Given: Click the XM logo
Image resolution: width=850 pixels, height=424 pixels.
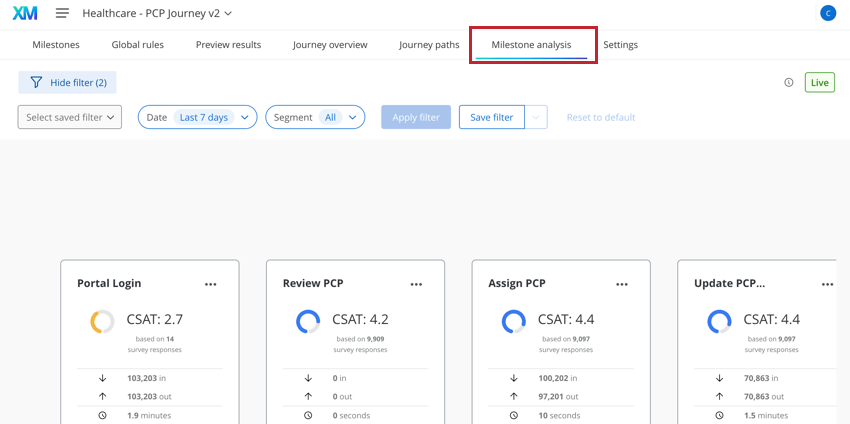Looking at the screenshot, I should point(25,14).
